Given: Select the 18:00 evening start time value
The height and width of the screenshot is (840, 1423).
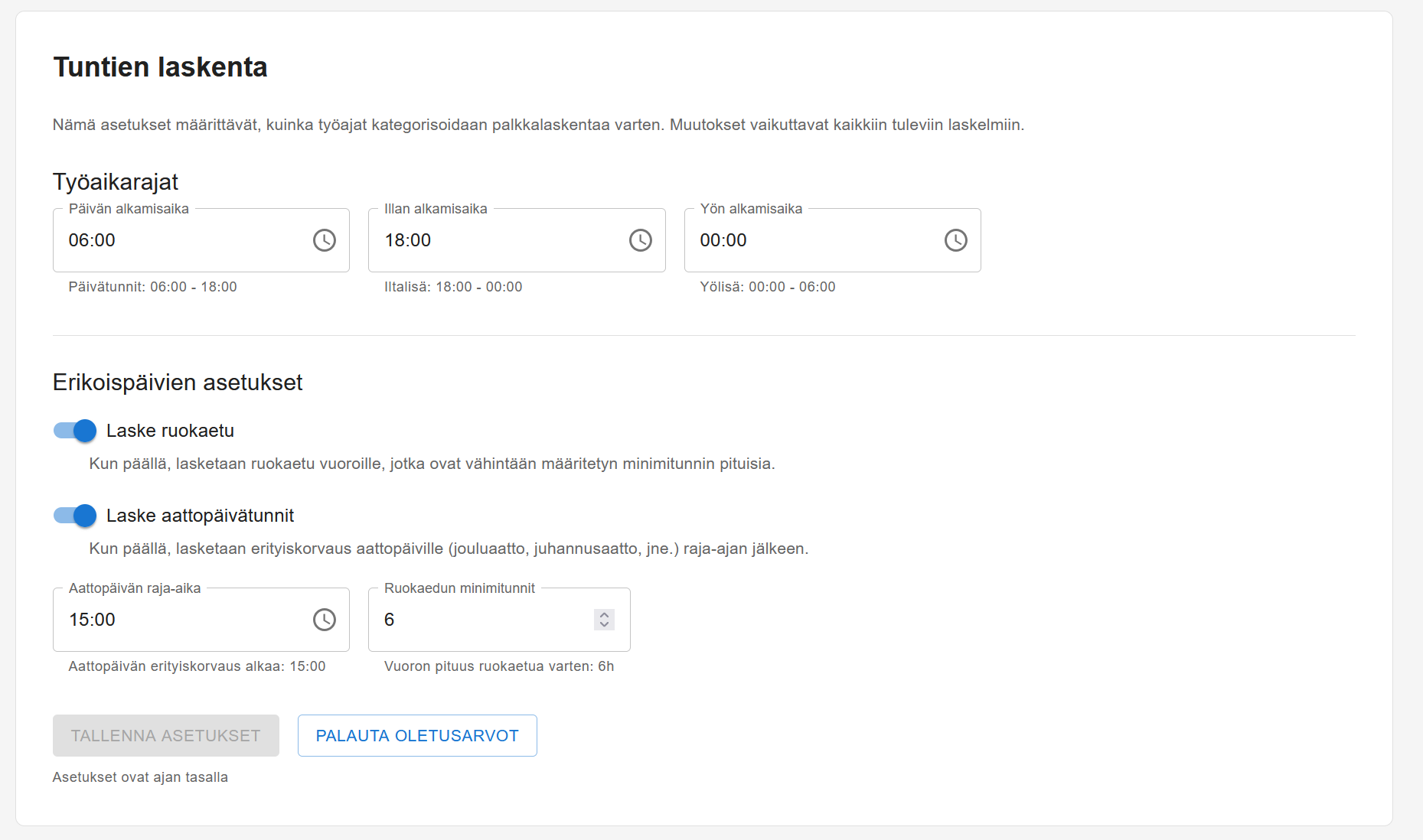Looking at the screenshot, I should click(408, 240).
